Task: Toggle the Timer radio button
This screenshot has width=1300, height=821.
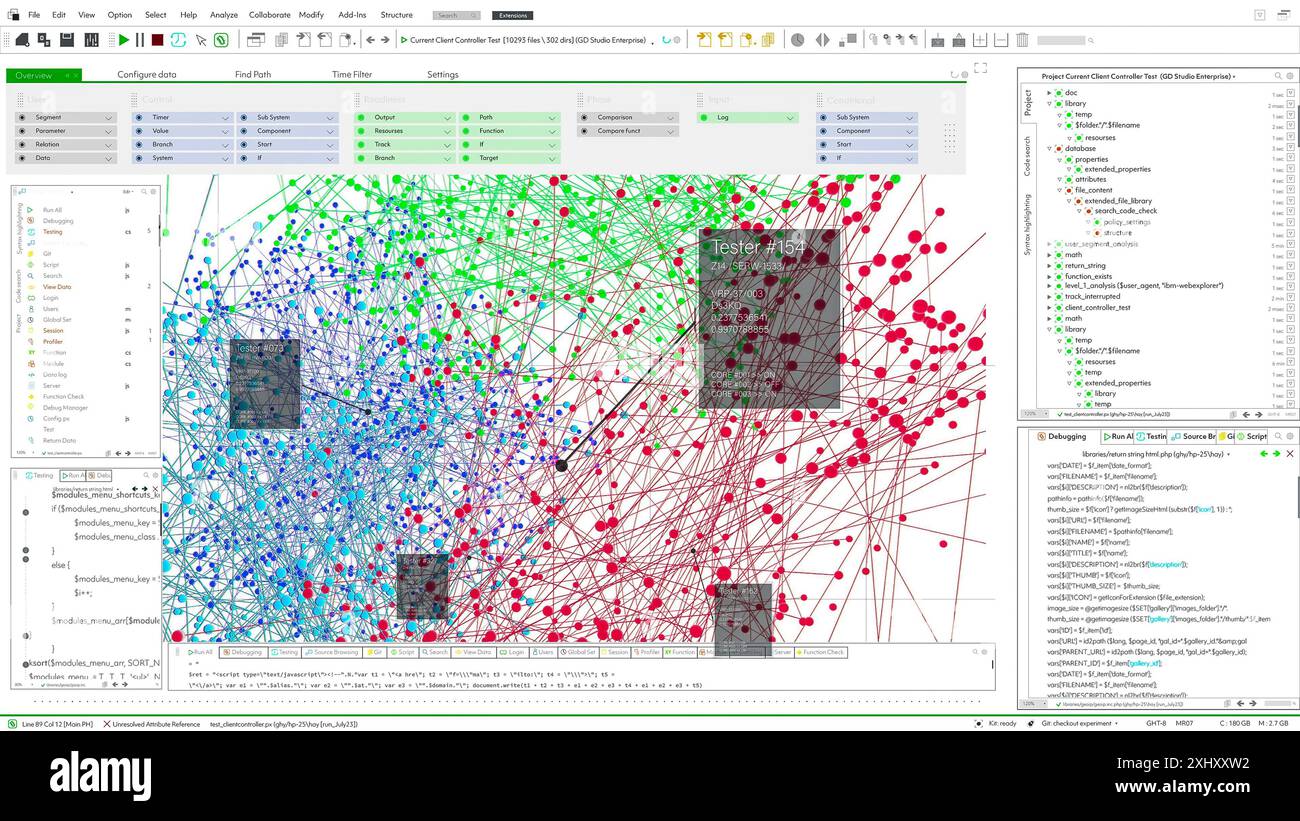Action: (x=139, y=117)
